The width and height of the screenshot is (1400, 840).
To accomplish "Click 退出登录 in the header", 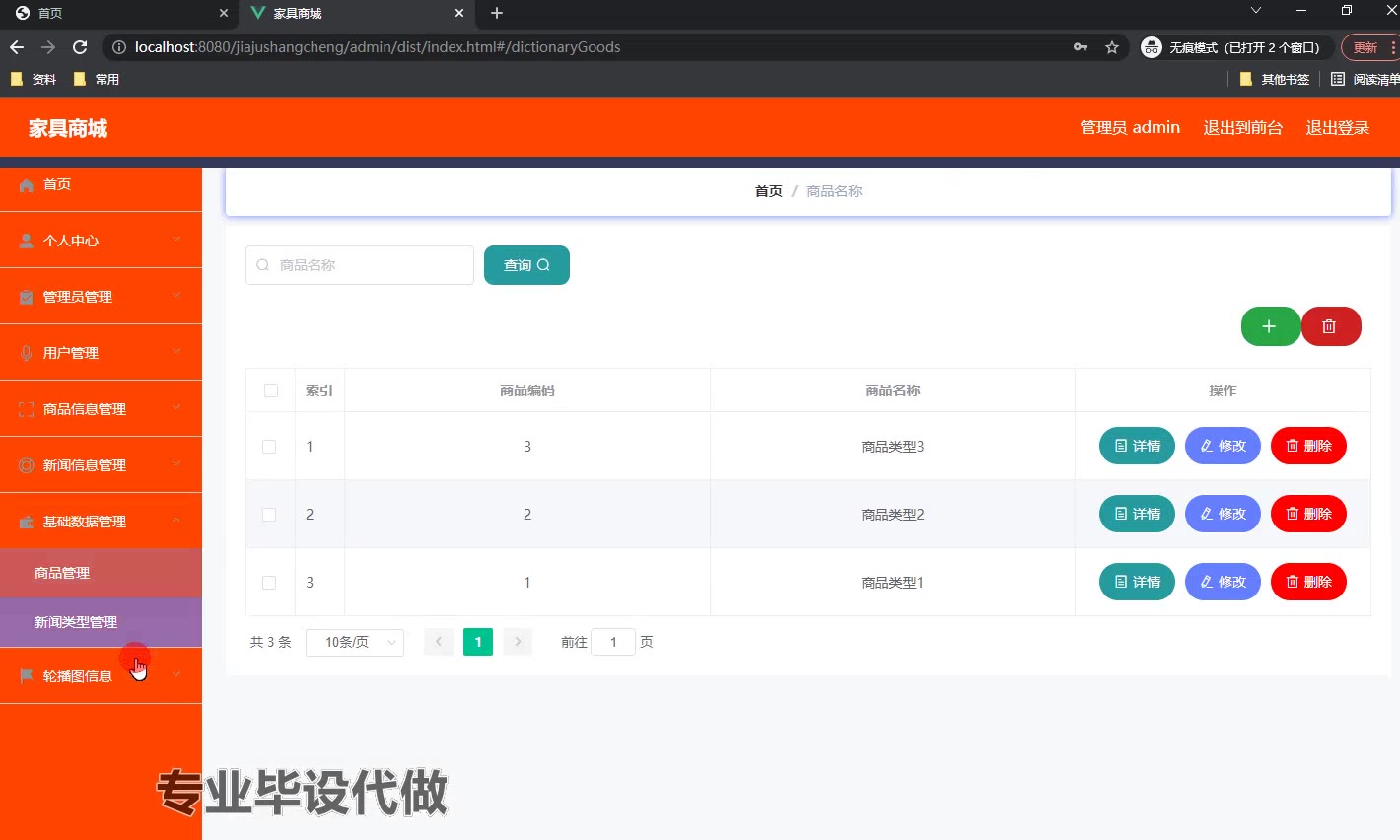I will pos(1338,127).
